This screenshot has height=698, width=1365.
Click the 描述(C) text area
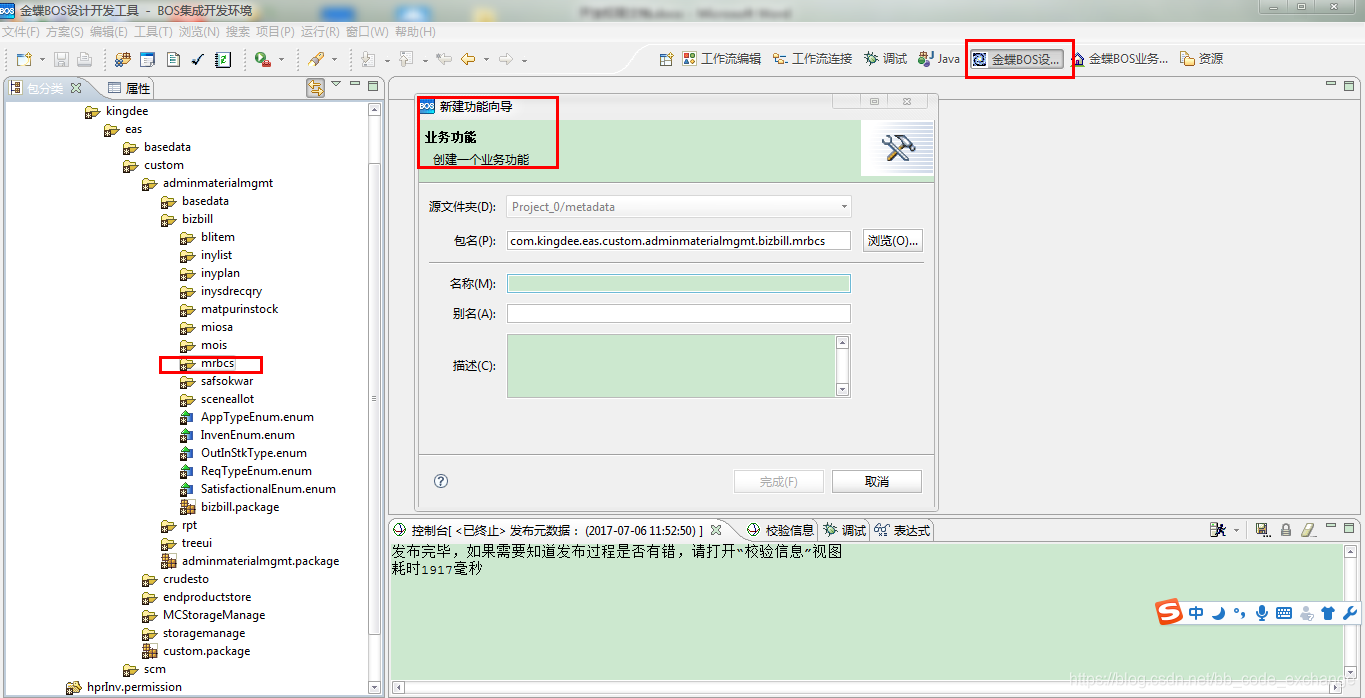[671, 366]
